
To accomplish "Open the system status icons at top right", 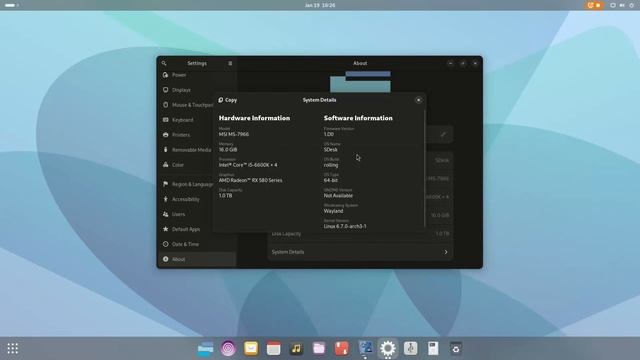I will coord(622,5).
